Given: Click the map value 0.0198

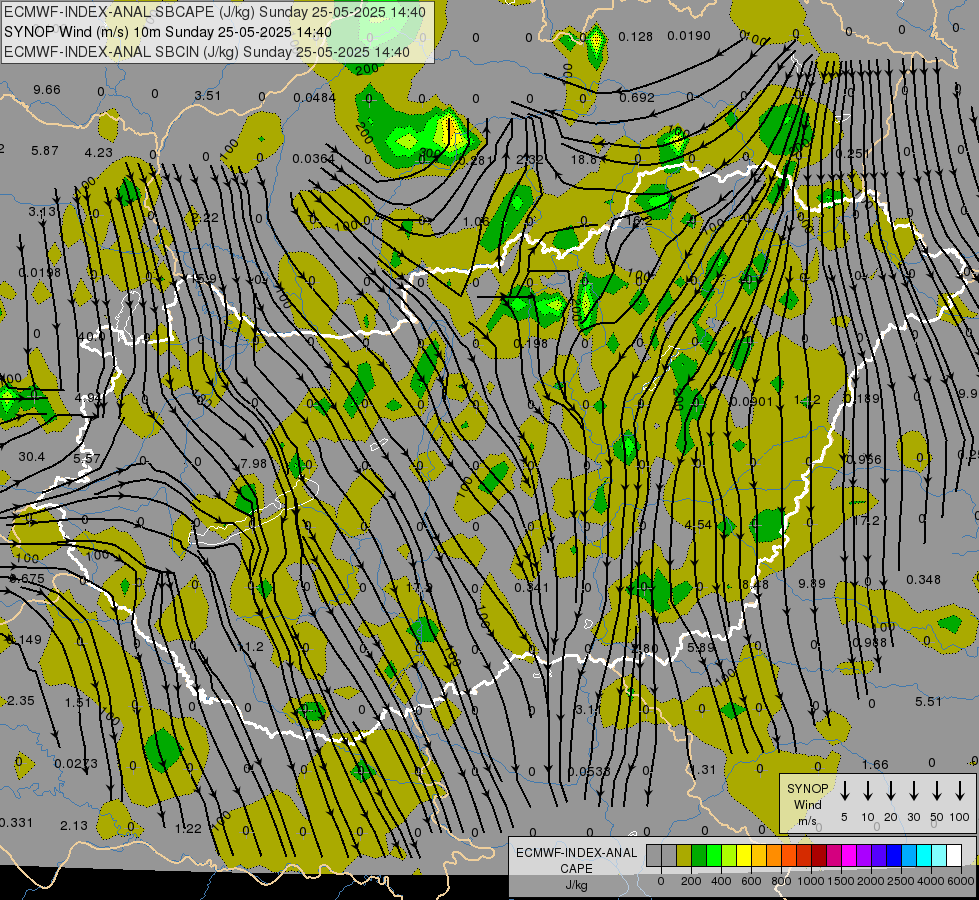Looking at the screenshot, I should coord(39,273).
